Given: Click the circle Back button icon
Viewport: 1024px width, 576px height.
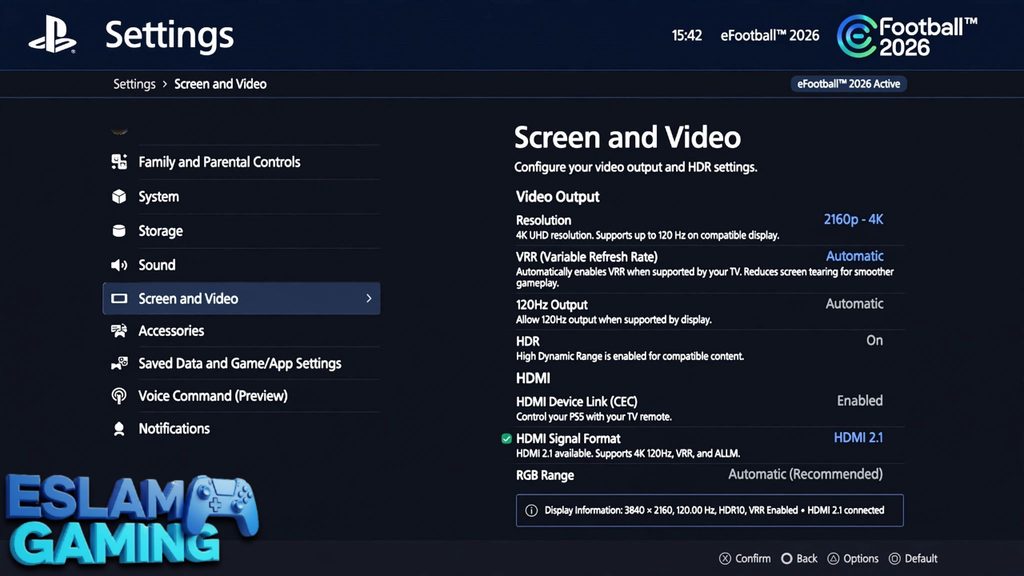Looking at the screenshot, I should click(786, 558).
